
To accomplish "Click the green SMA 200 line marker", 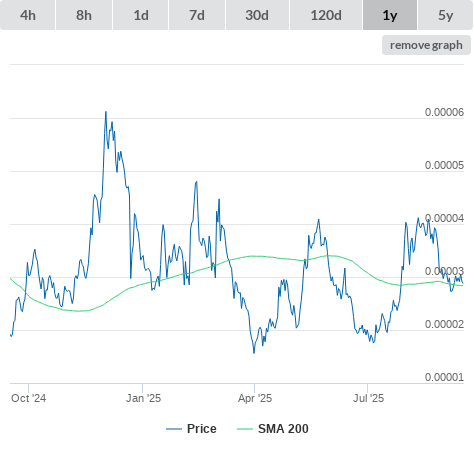I will (x=245, y=429).
